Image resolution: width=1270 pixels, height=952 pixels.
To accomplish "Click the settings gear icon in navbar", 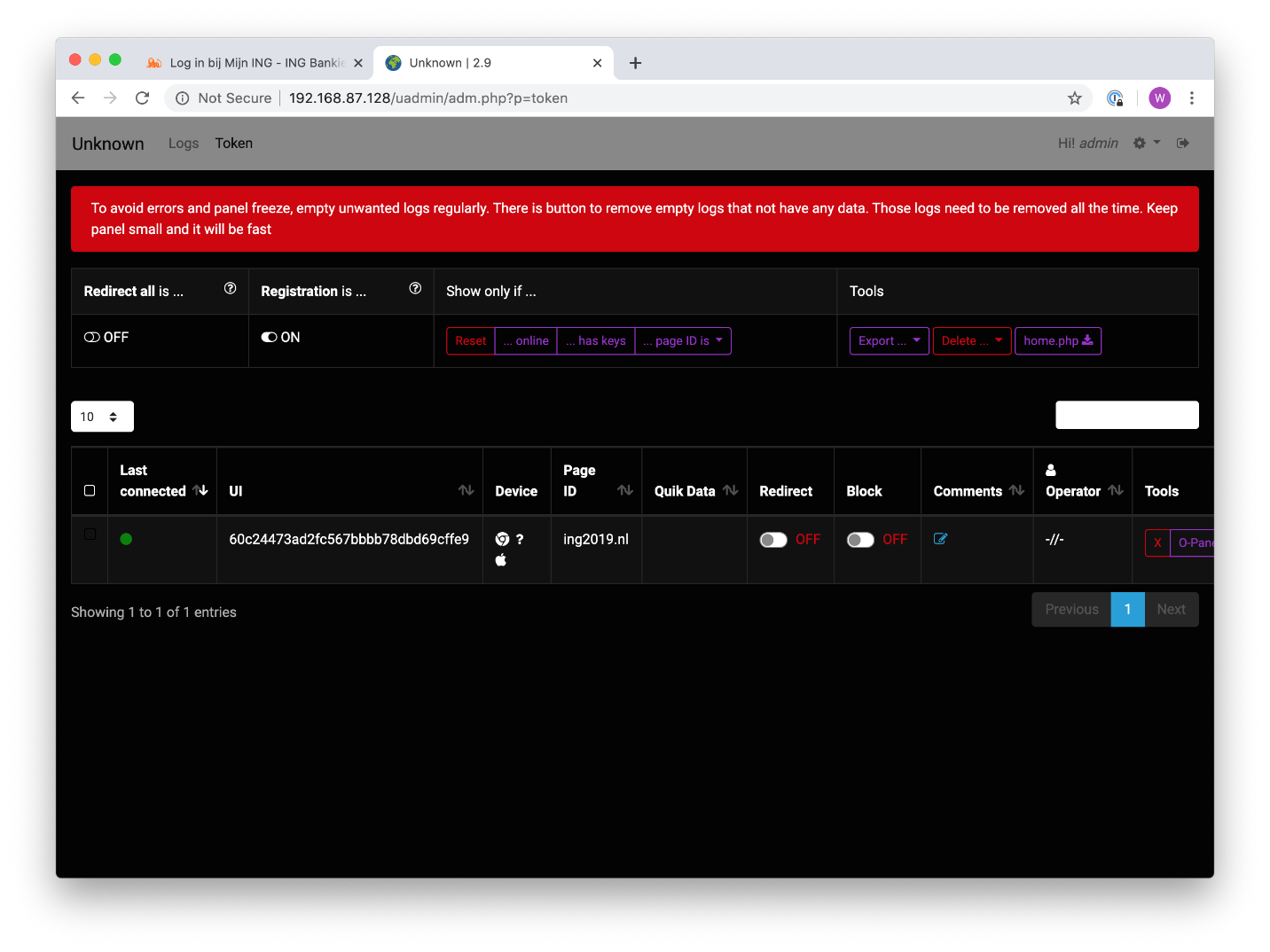I will click(1140, 144).
